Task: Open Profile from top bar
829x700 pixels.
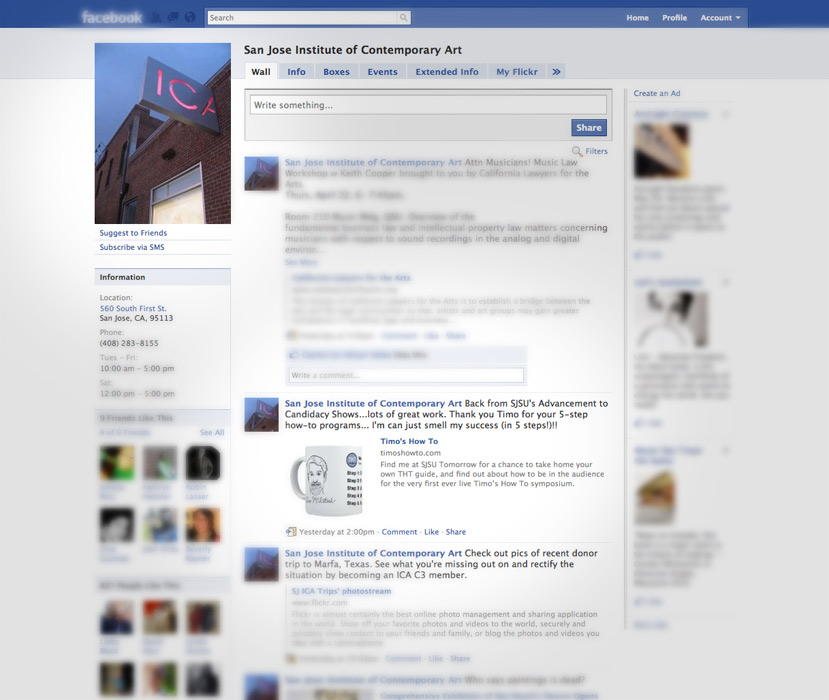Action: 675,18
